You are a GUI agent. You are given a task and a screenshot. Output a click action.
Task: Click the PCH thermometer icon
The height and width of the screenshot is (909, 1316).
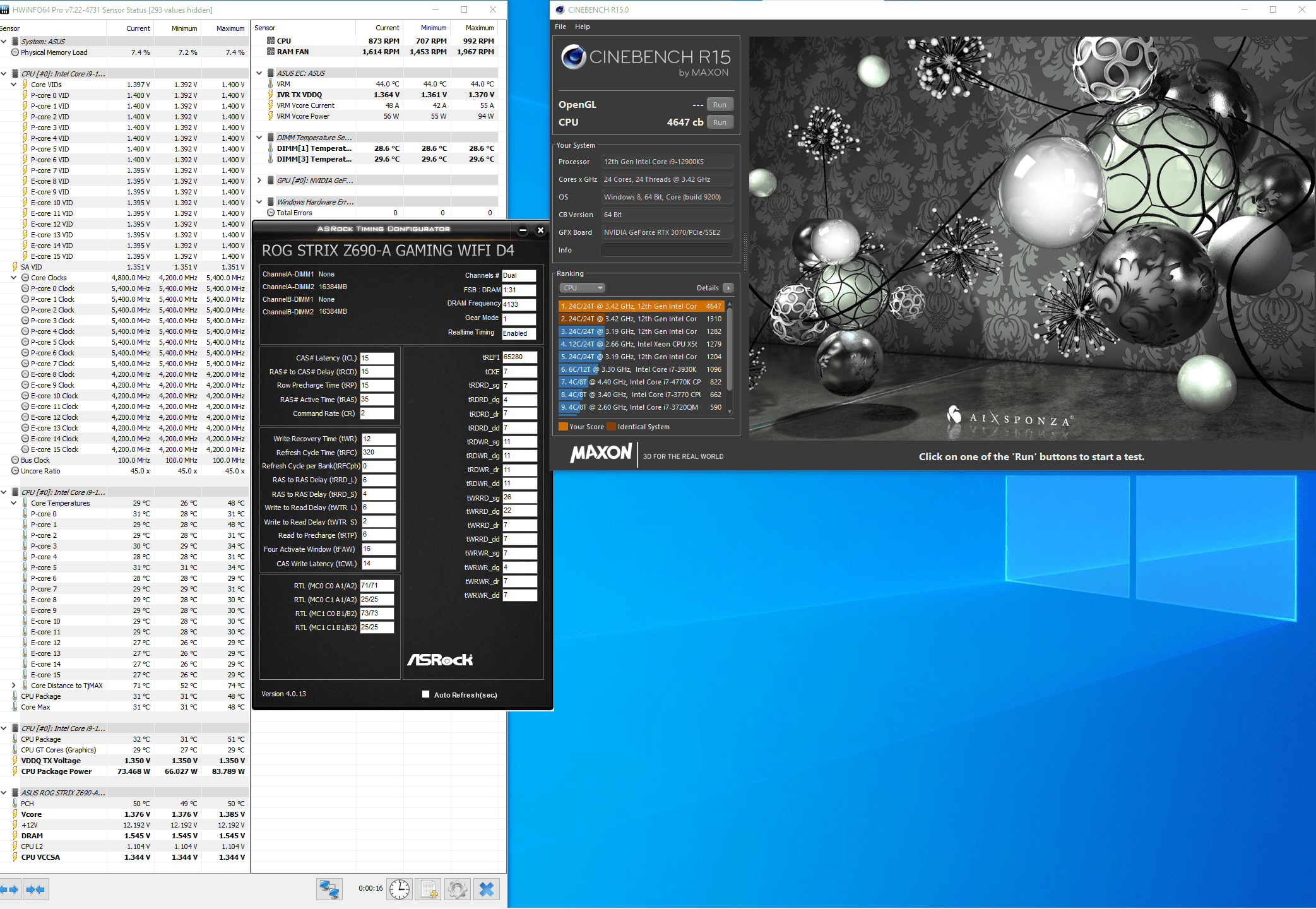tap(15, 804)
